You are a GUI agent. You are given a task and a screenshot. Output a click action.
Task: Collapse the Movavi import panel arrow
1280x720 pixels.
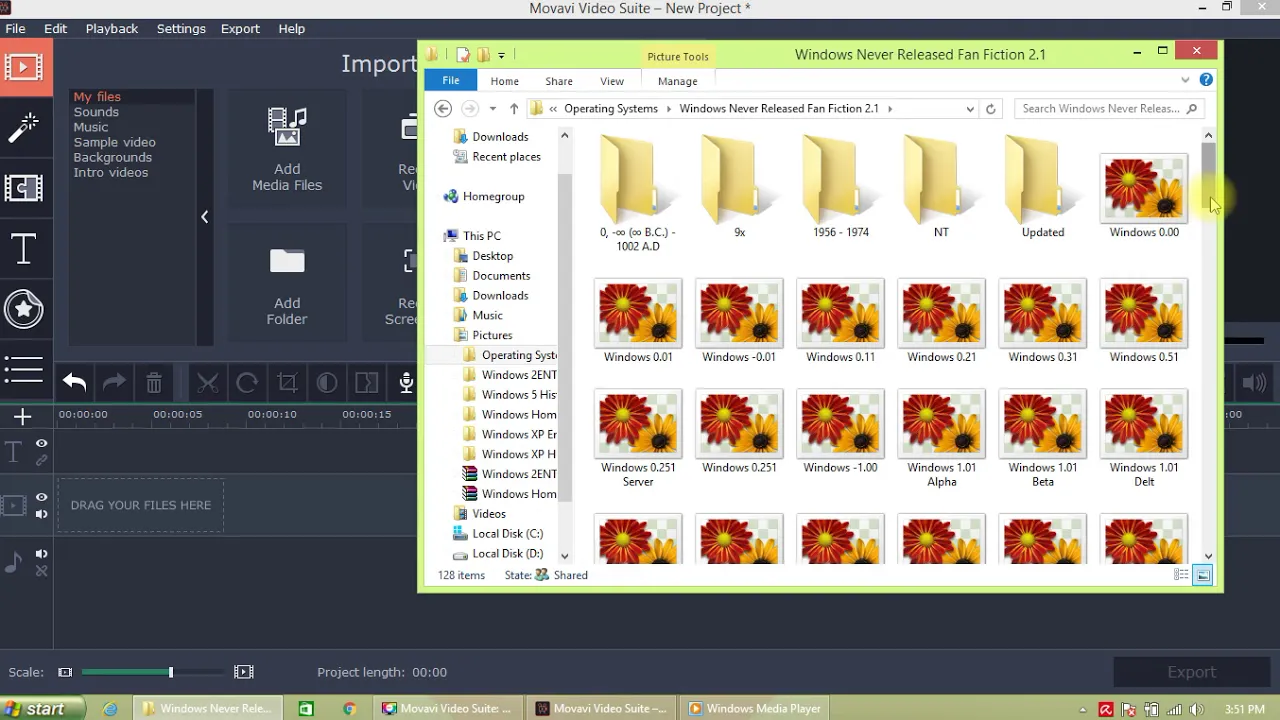click(x=204, y=217)
